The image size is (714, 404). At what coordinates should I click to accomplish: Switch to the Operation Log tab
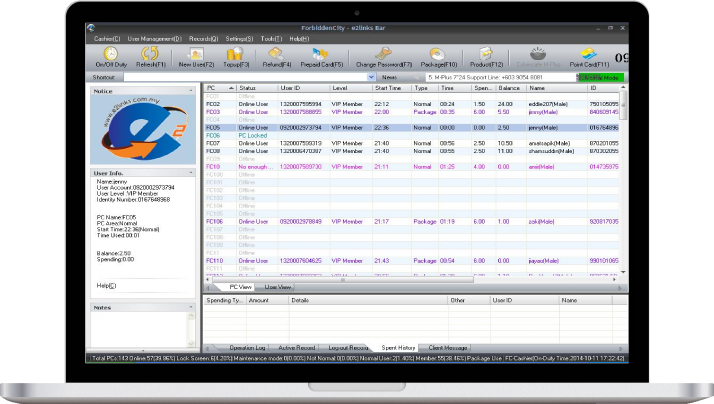click(247, 348)
